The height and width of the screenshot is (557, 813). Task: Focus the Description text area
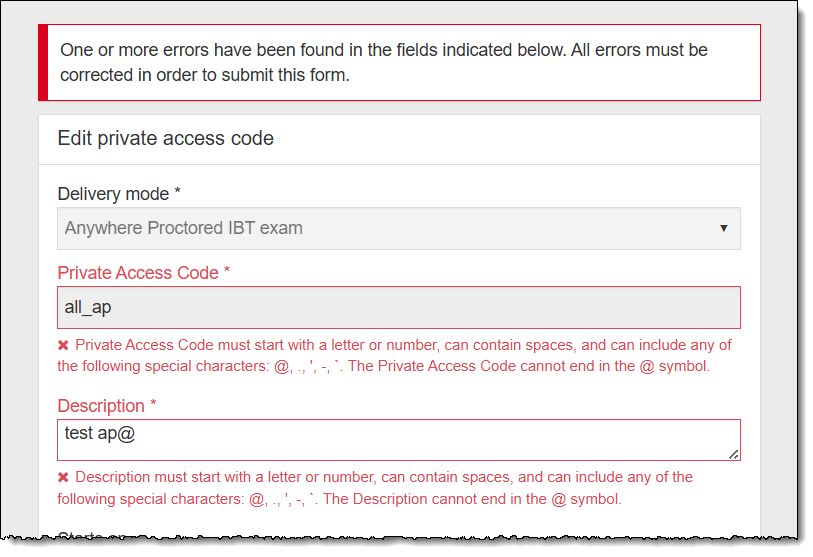[398, 440]
